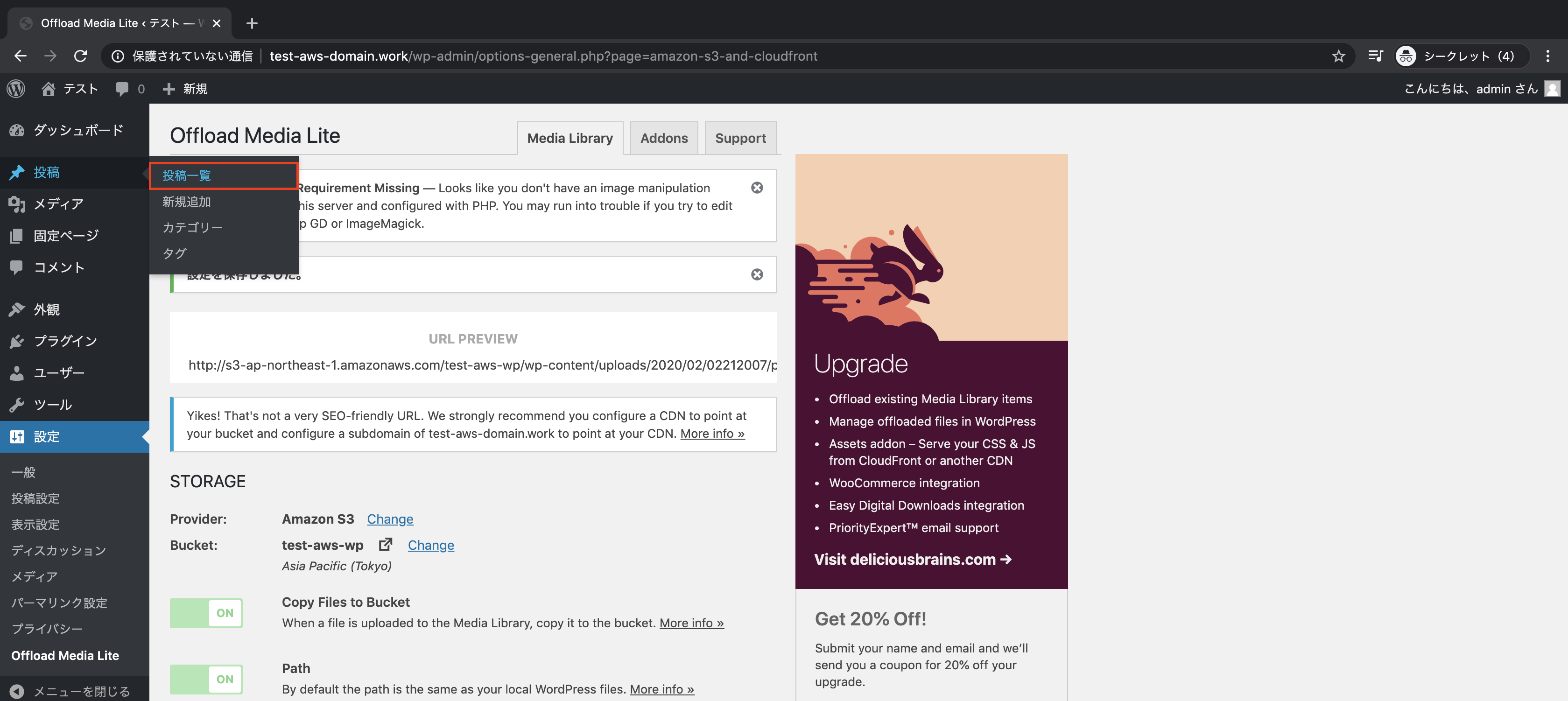Open Chrome three-dot menu
Viewport: 1568px width, 701px height.
[x=1547, y=56]
